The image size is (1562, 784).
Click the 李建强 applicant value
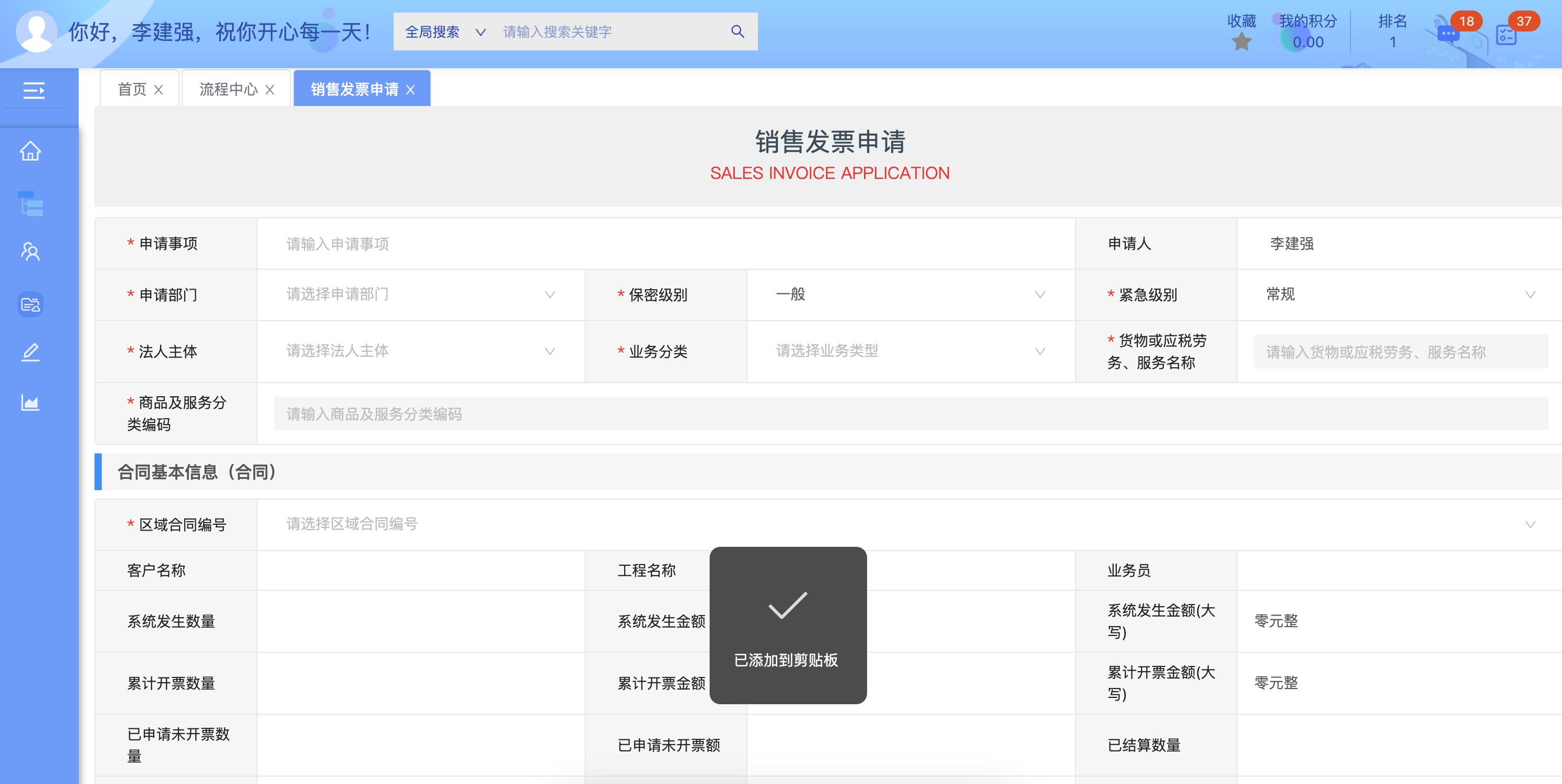(x=1292, y=243)
